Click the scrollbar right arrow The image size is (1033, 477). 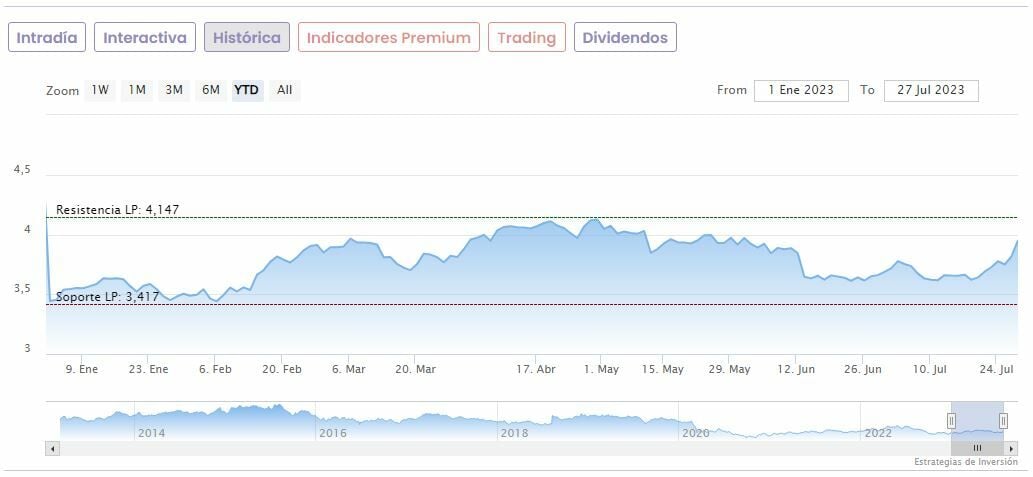coord(1011,448)
